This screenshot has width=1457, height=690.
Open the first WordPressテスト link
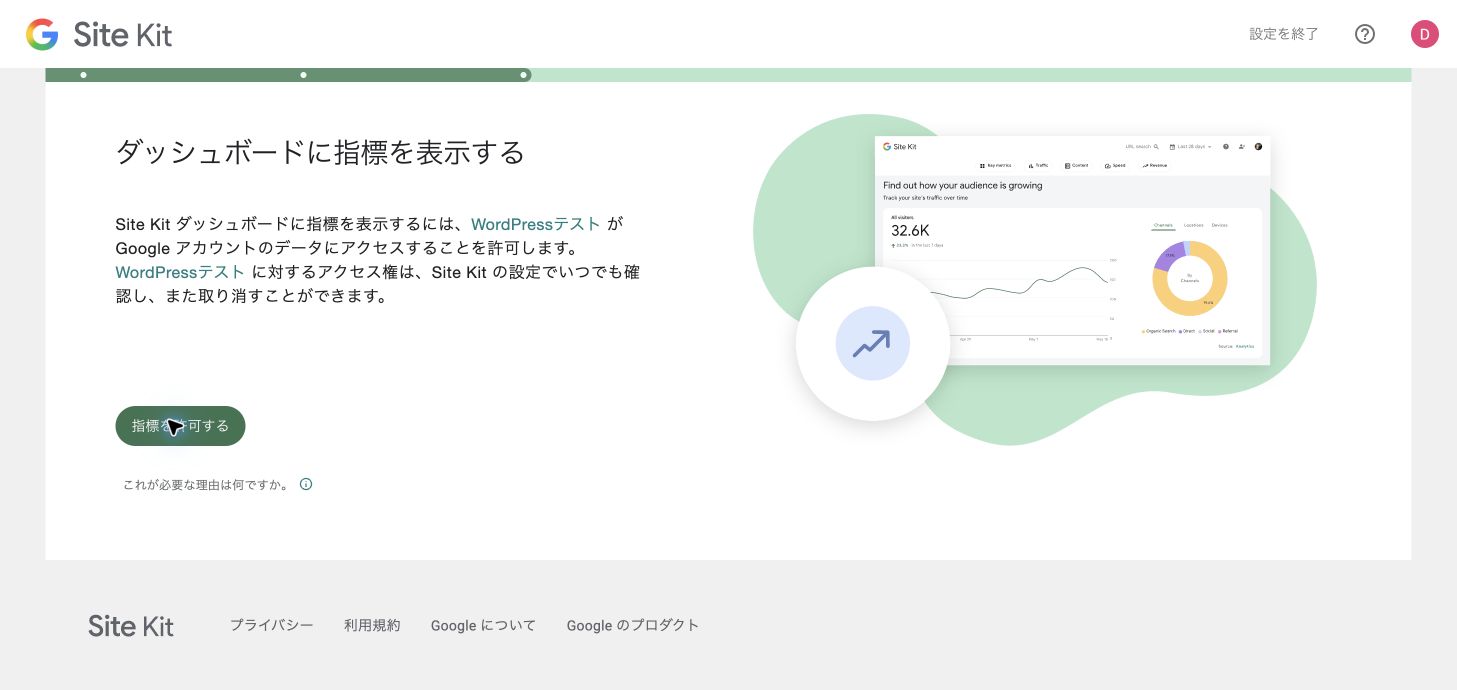(x=536, y=224)
